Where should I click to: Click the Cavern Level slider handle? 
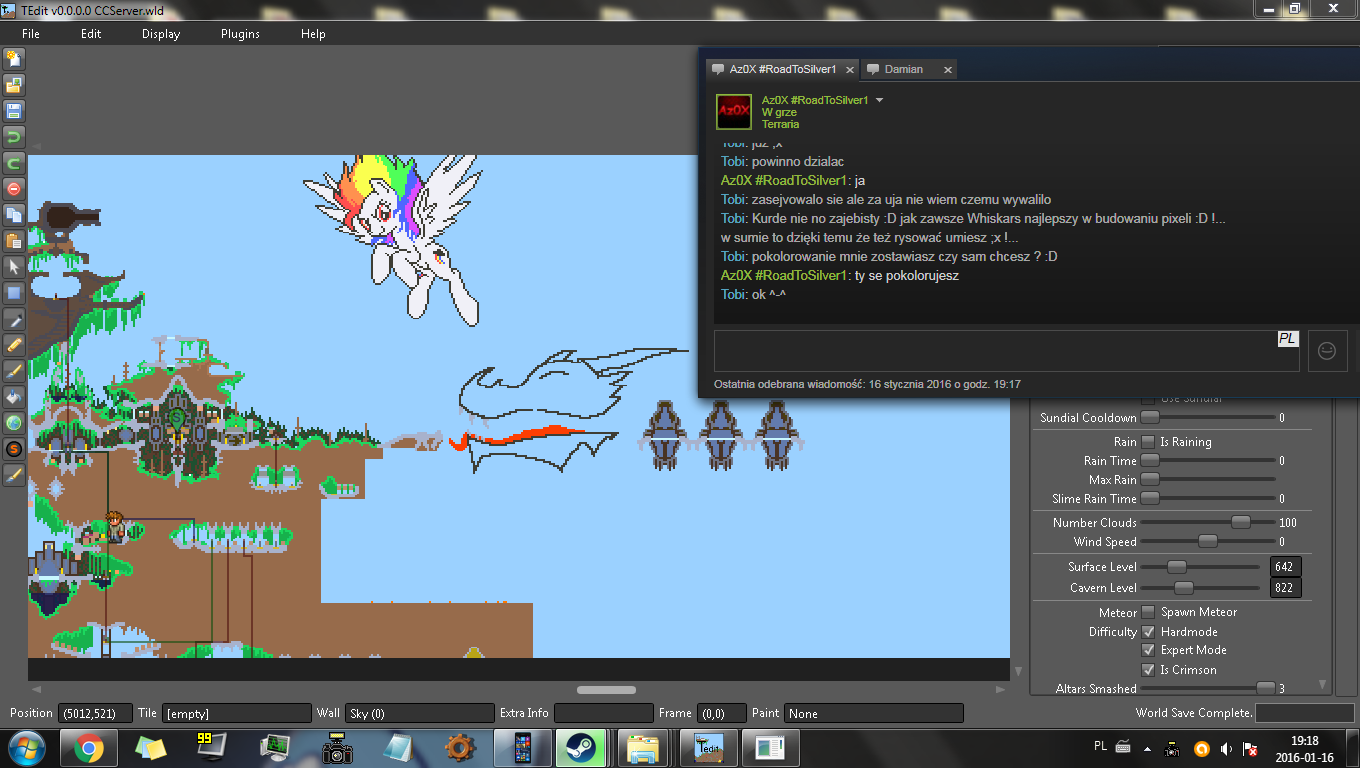tap(1184, 588)
